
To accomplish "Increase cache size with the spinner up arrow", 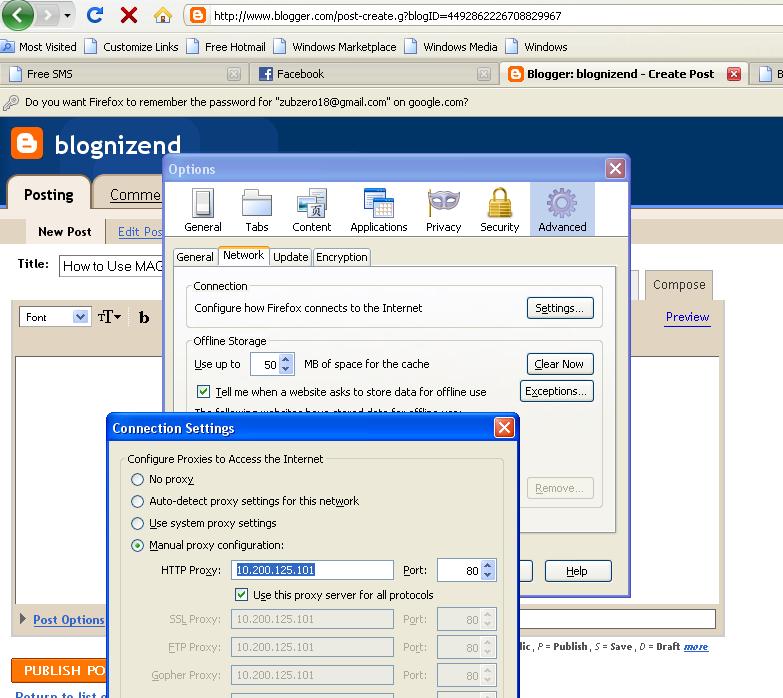I will click(286, 359).
